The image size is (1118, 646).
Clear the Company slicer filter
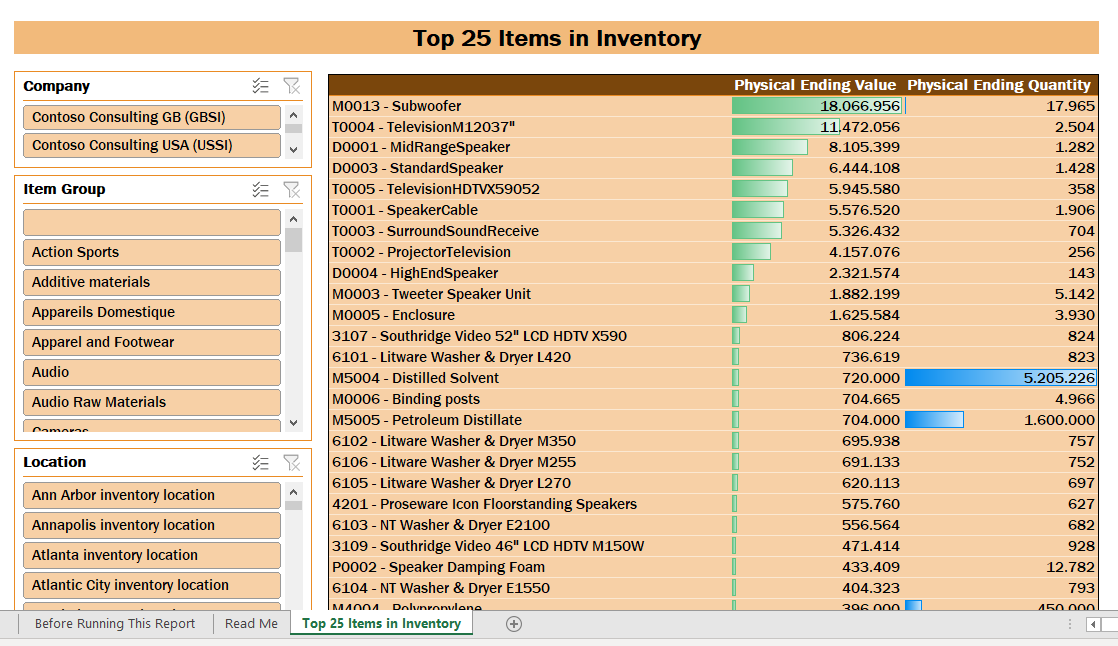(292, 86)
